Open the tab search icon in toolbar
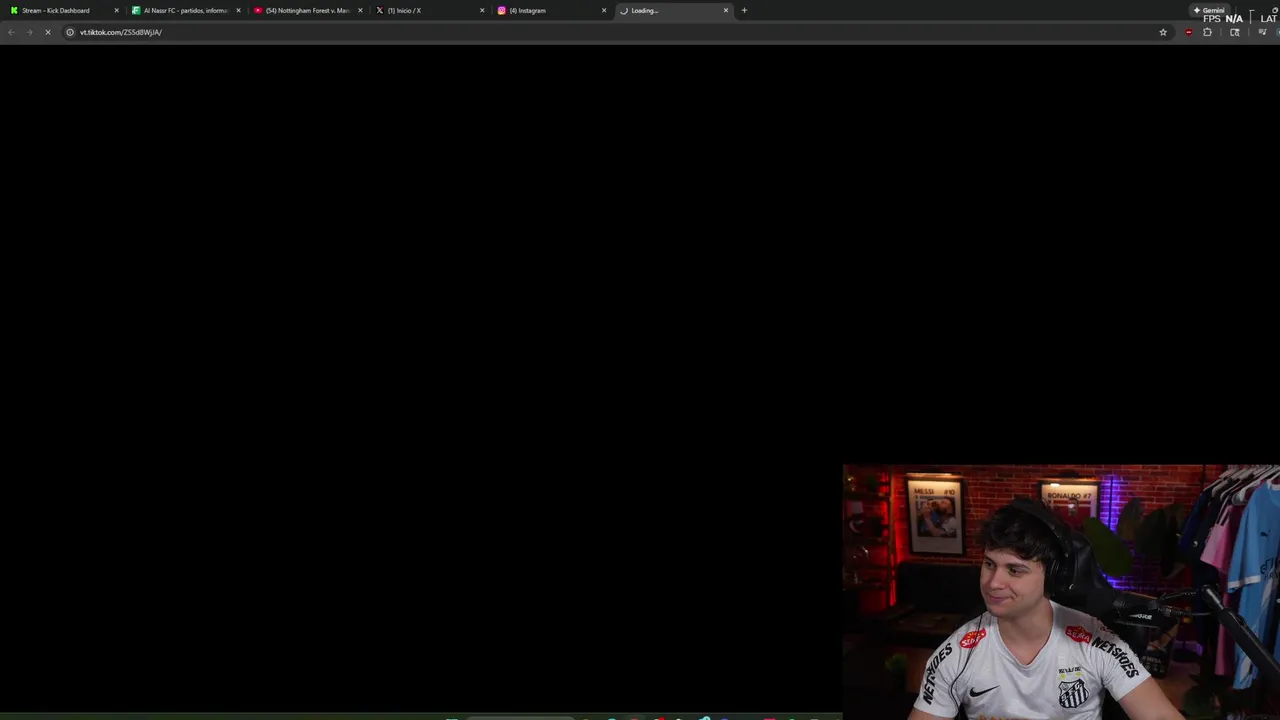 (x=1235, y=32)
